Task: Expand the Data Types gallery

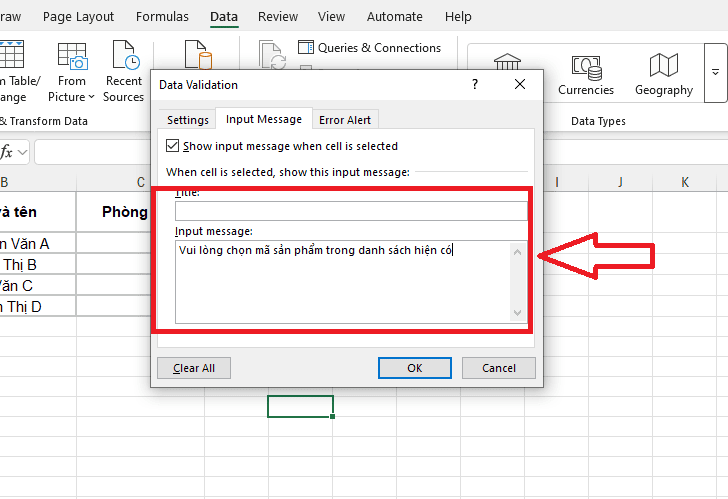Action: coord(715,72)
